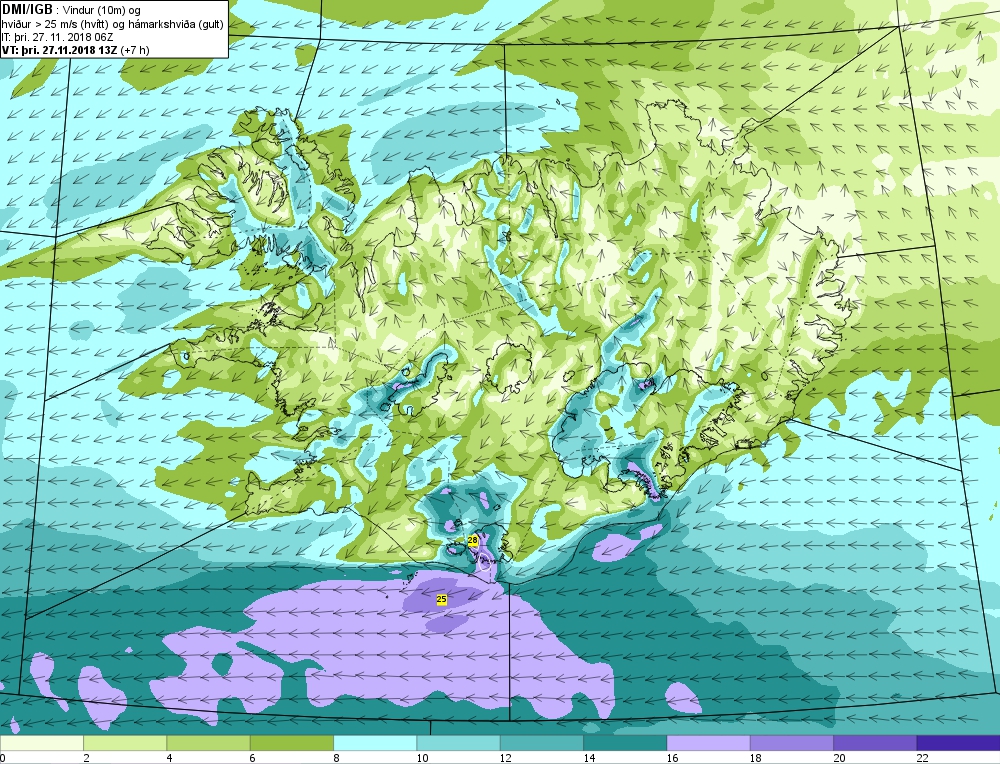Image resolution: width=1000 pixels, height=764 pixels.
Task: Click the legend scale number '12'
Action: [x=505, y=758]
